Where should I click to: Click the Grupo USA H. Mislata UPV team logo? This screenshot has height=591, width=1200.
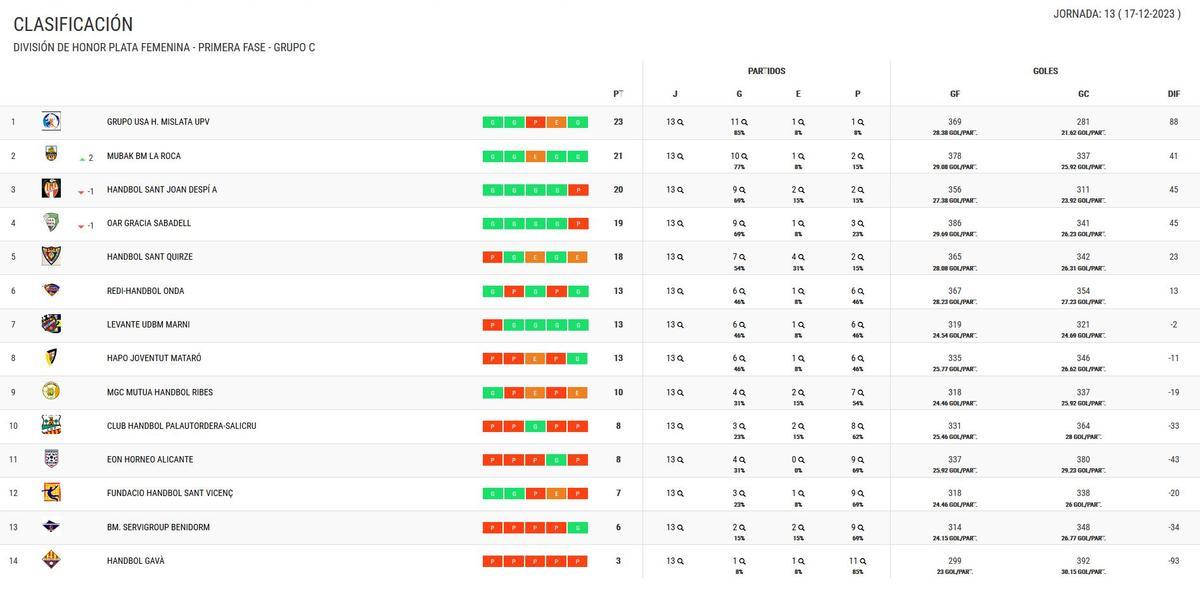(x=51, y=122)
